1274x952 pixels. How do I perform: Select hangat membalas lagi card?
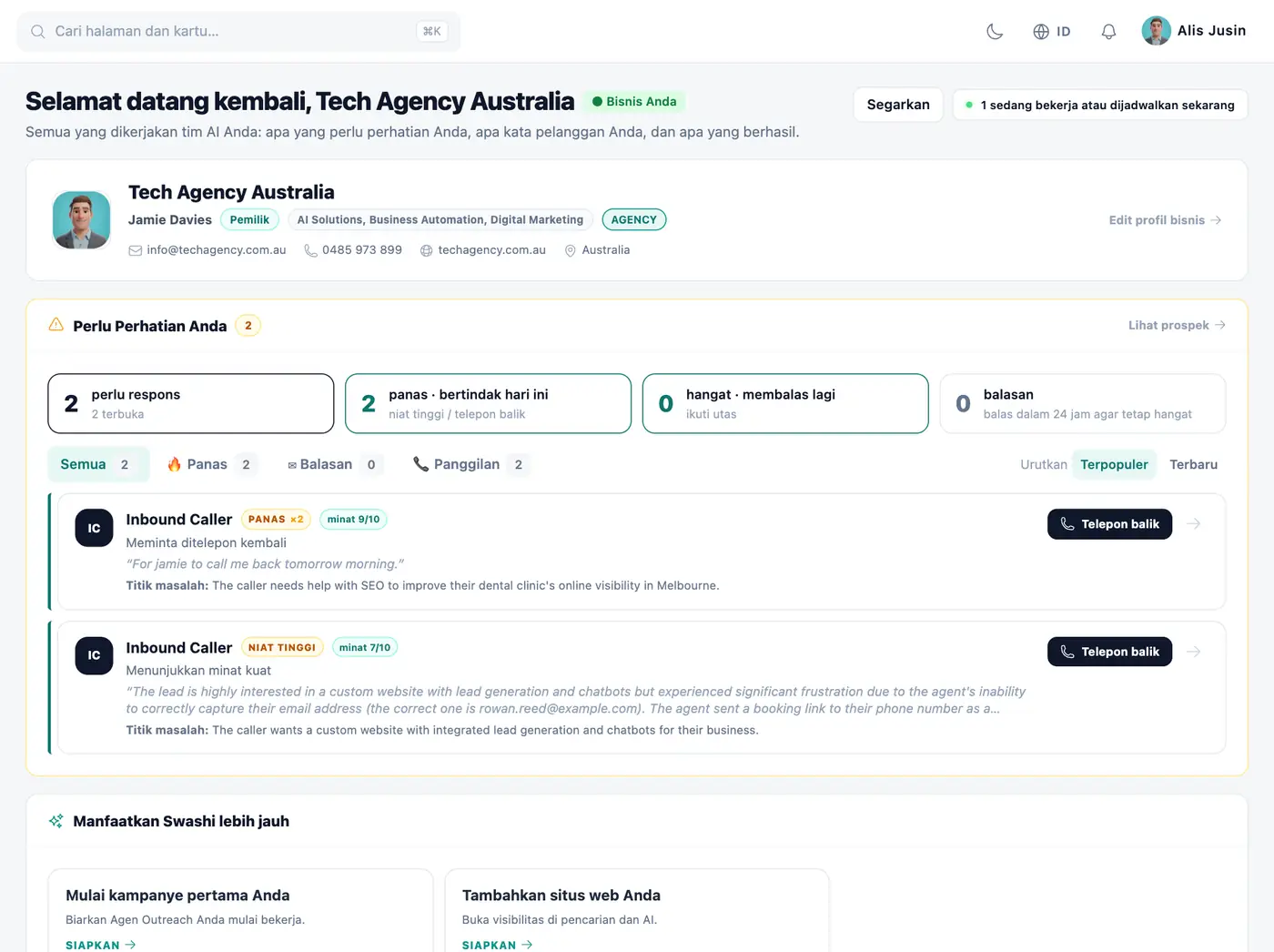(785, 403)
